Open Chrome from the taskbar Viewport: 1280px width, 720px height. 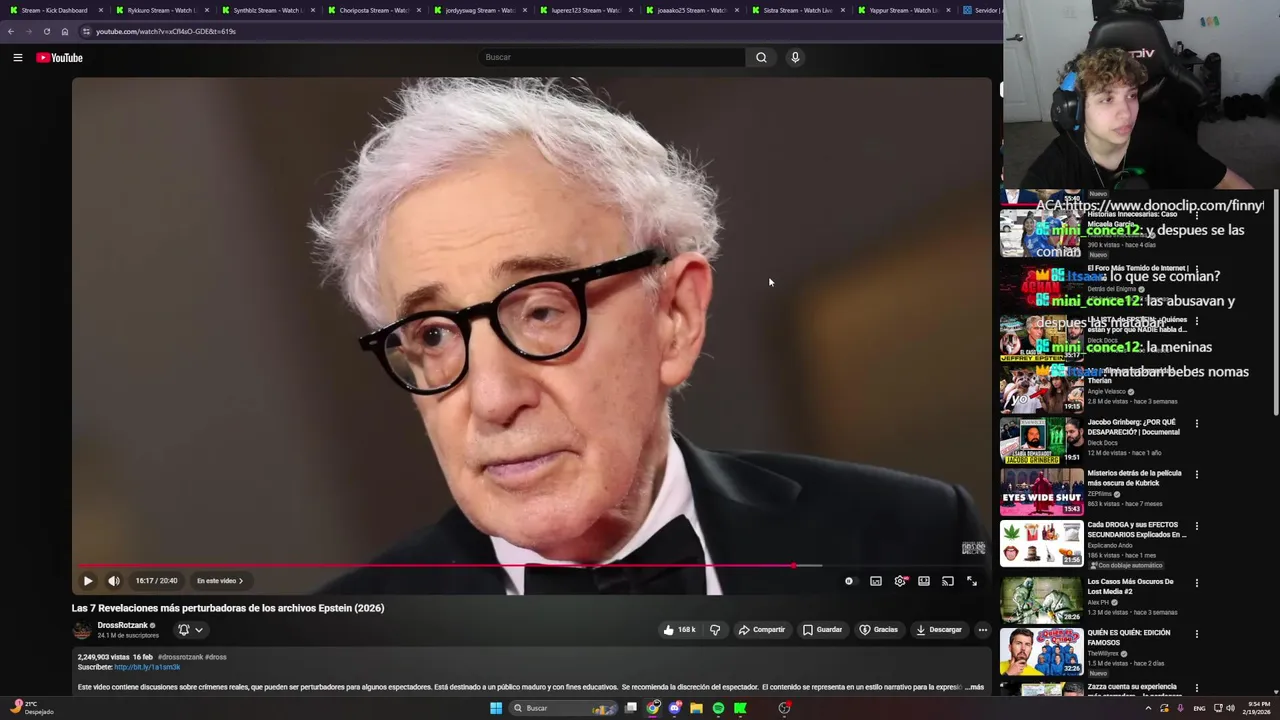[x=653, y=708]
